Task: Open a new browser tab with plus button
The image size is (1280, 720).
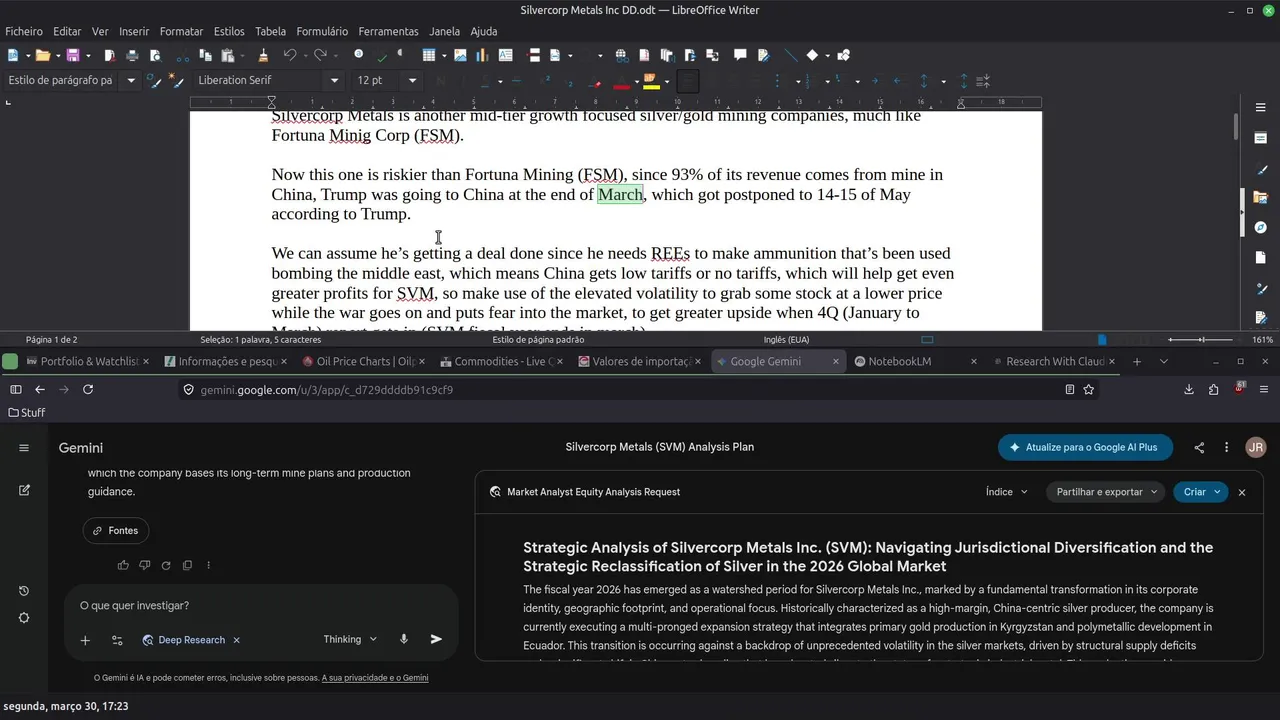Action: 1137,361
